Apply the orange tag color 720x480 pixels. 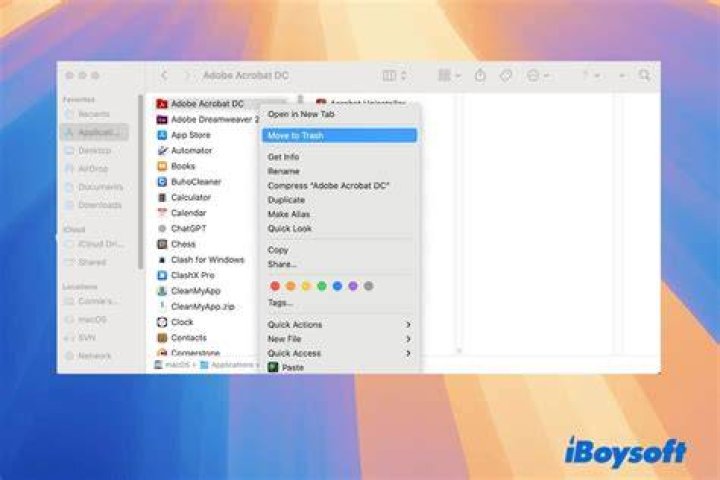click(291, 286)
